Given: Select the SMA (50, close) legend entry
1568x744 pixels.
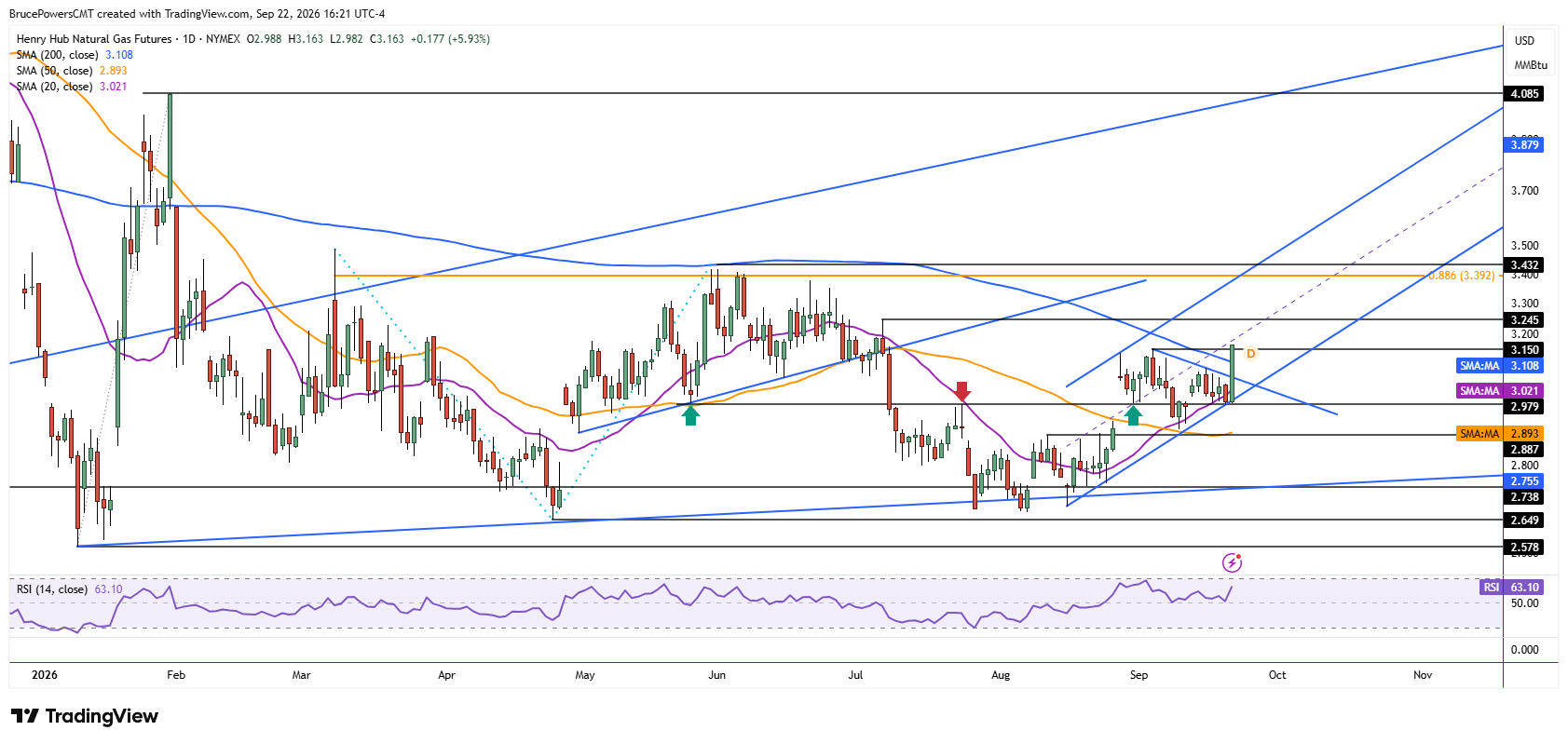Looking at the screenshot, I should [x=72, y=71].
